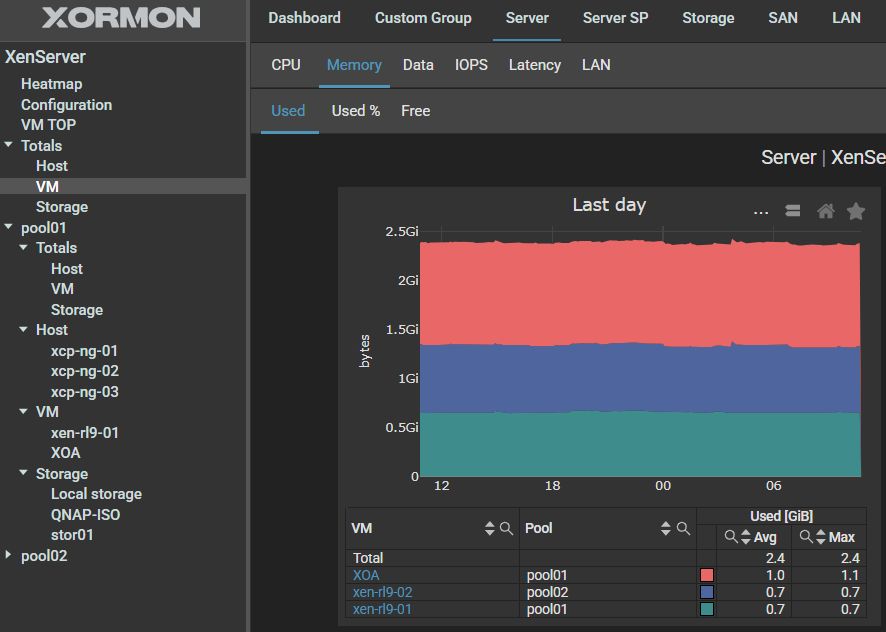The height and width of the screenshot is (632, 886).
Task: Click the red XOA color swatch in legend
Action: 707,575
